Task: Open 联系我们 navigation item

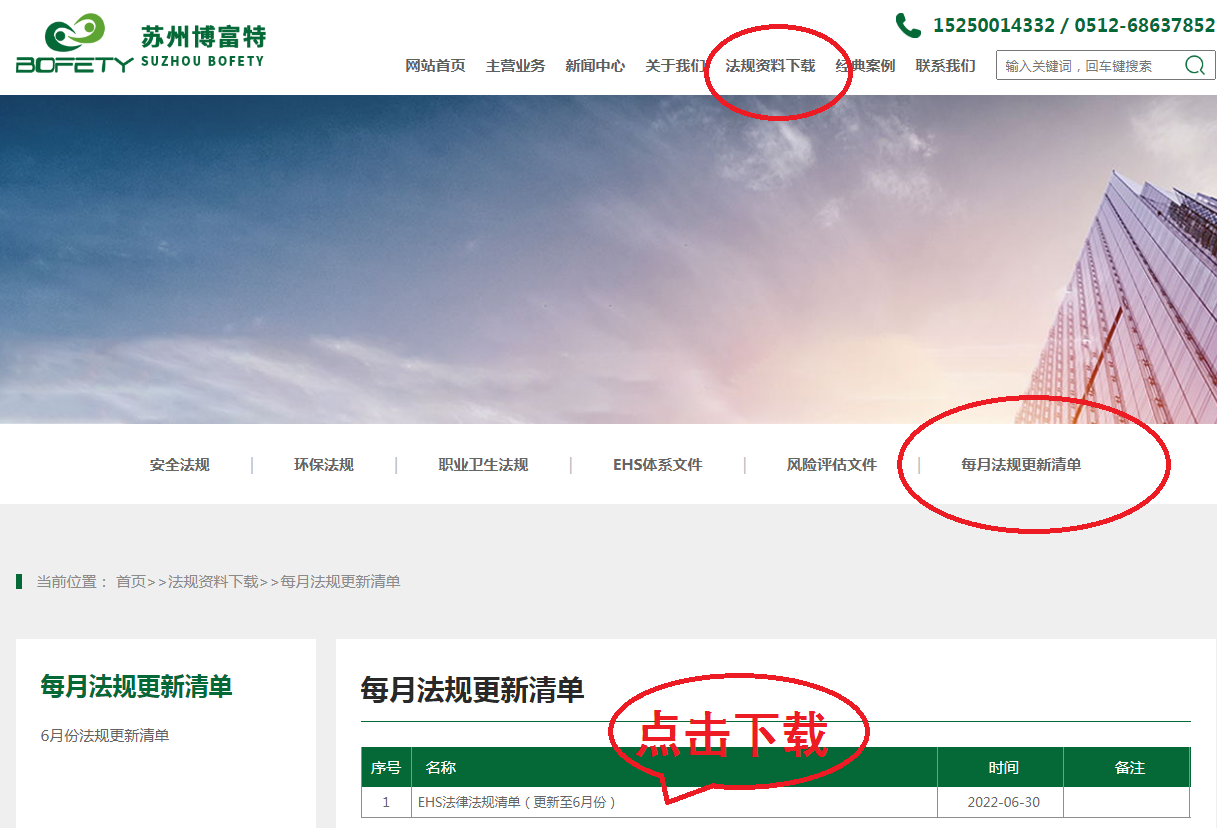Action: [x=945, y=66]
